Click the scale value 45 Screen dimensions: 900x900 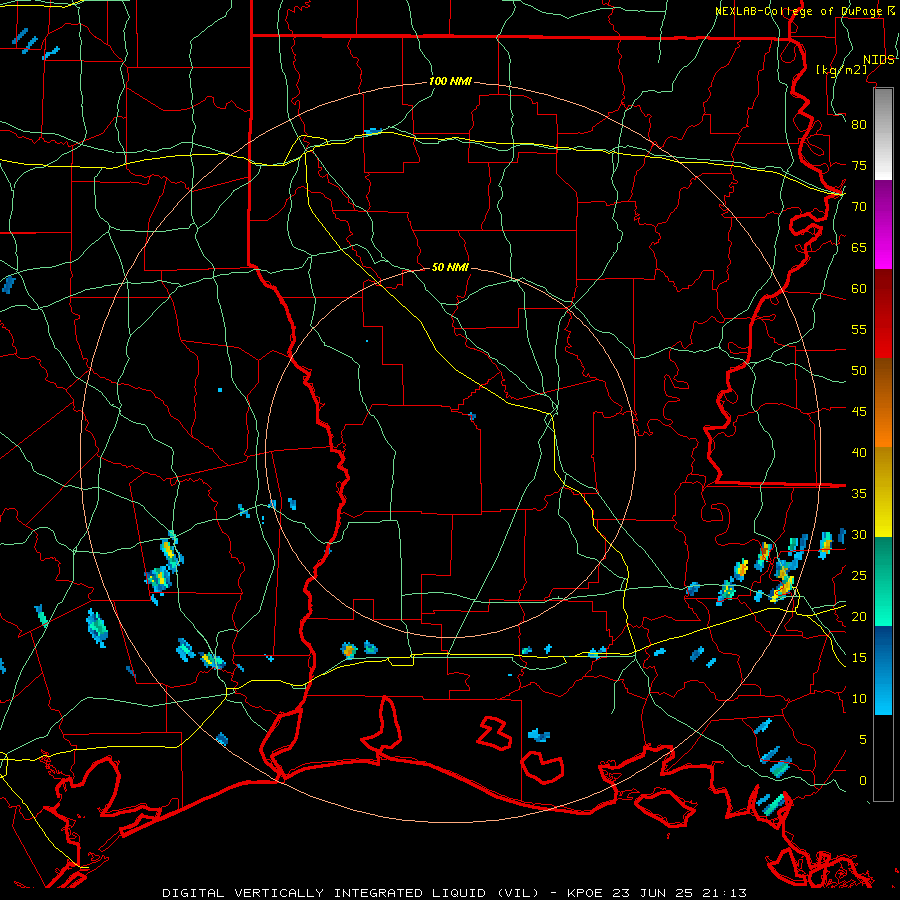[x=859, y=412]
